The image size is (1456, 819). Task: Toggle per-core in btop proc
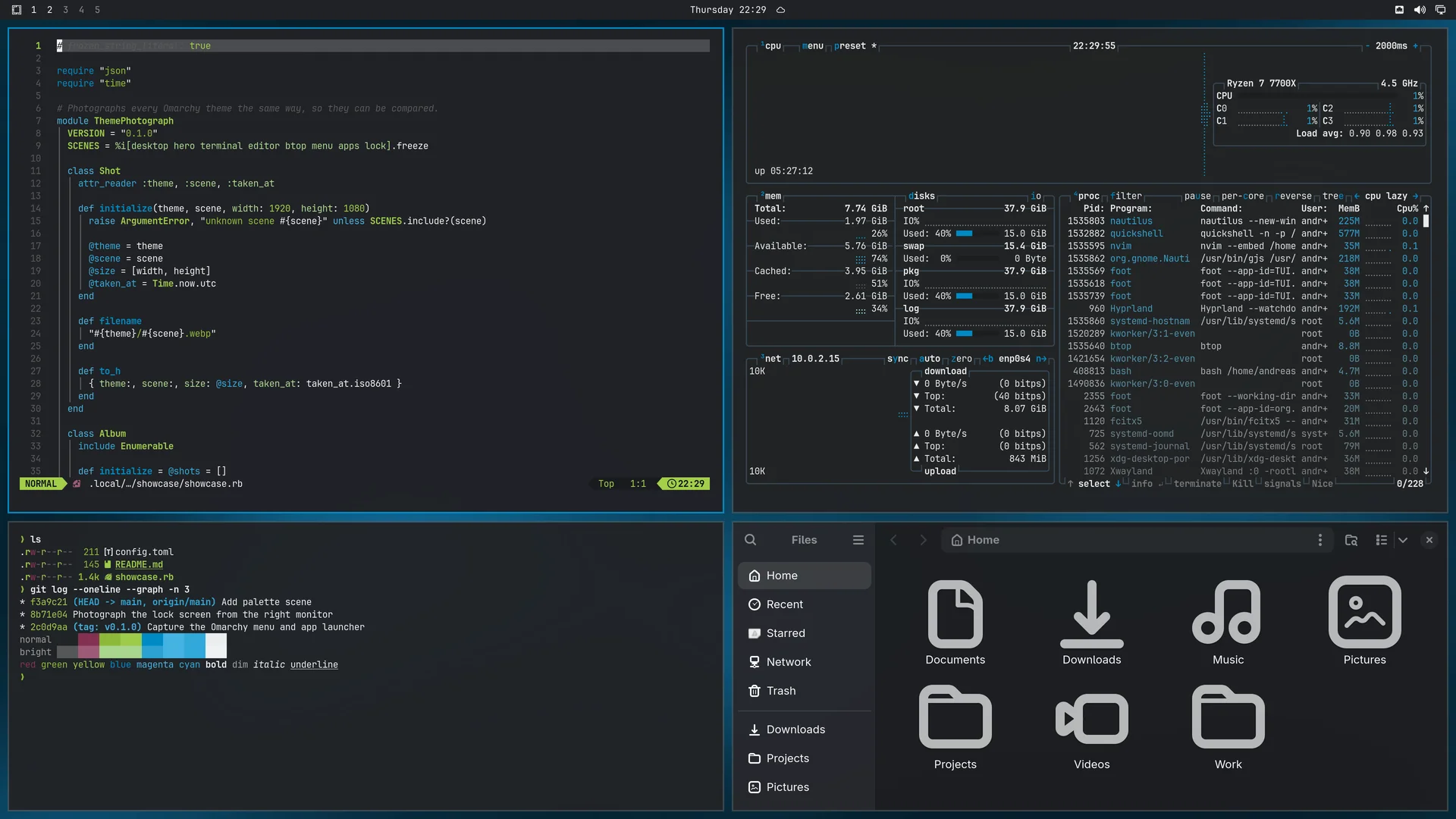pos(1242,196)
